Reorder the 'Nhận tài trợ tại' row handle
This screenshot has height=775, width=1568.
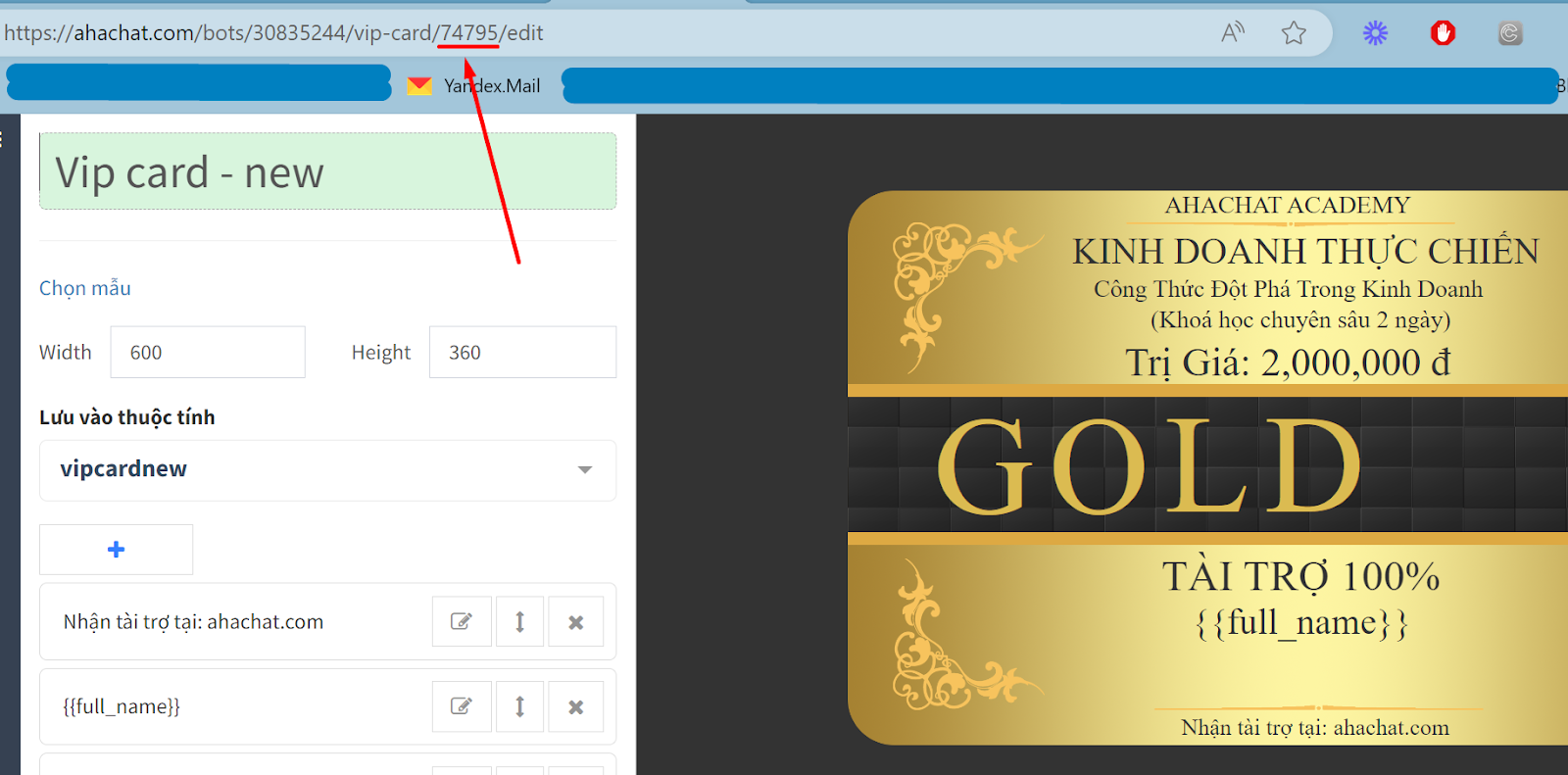[519, 621]
